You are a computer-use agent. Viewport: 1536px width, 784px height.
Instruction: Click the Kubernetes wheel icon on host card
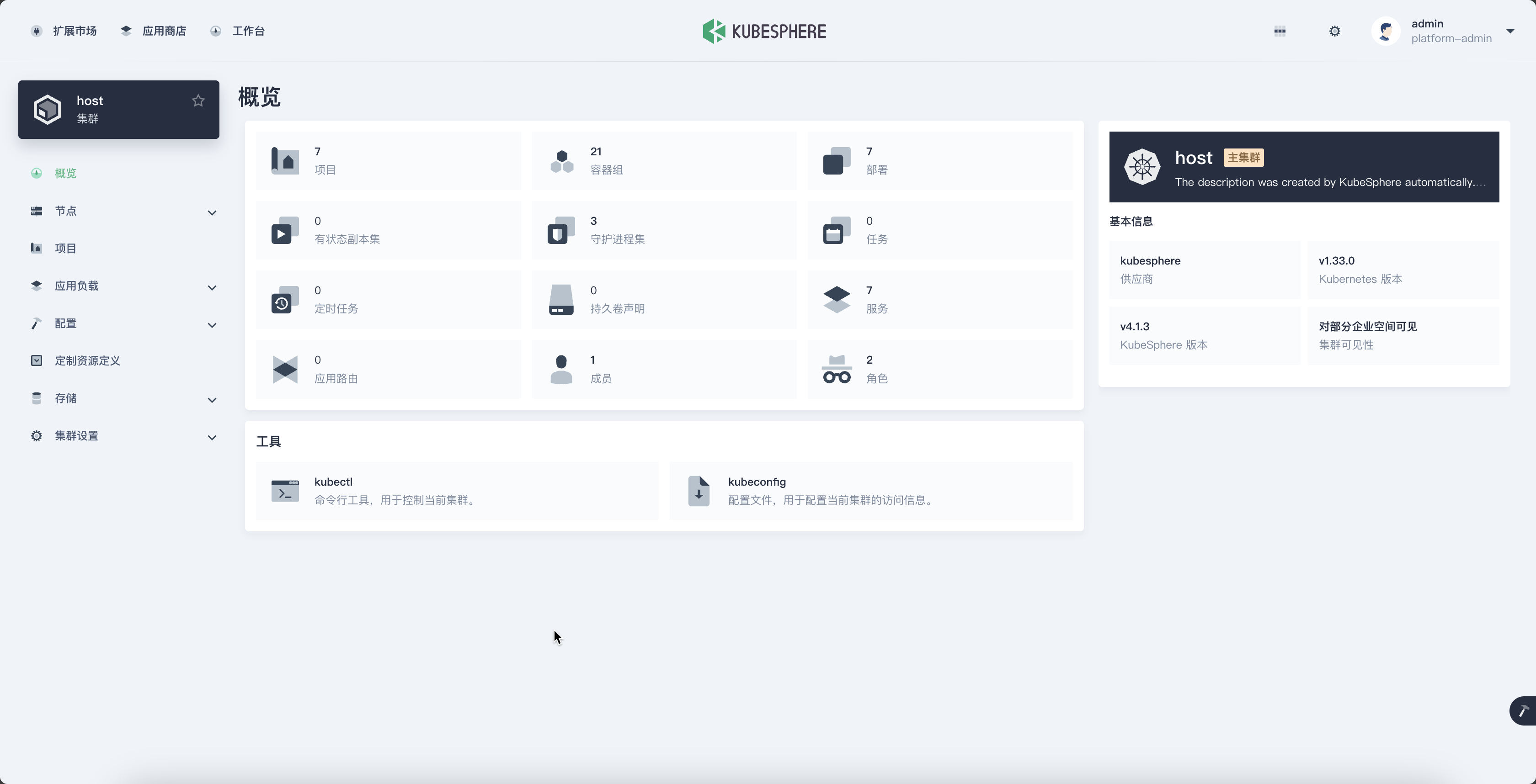[1142, 167]
